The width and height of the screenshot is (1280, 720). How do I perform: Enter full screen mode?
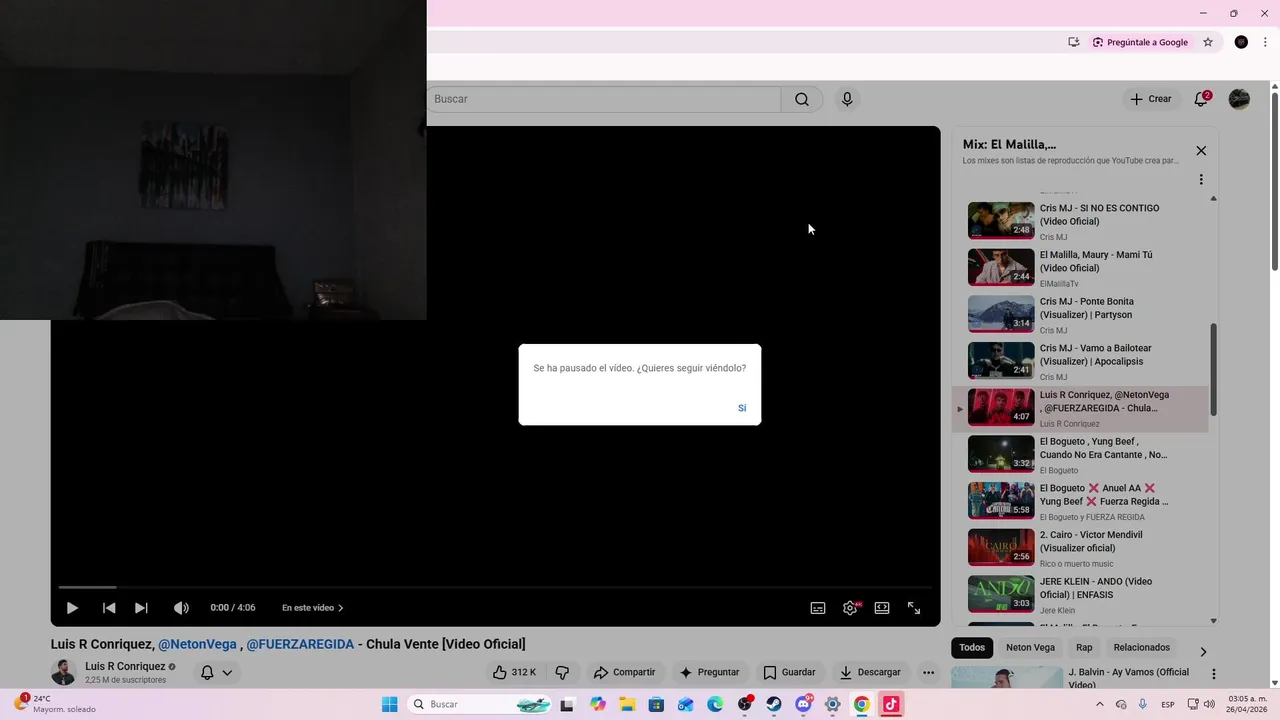point(914,608)
